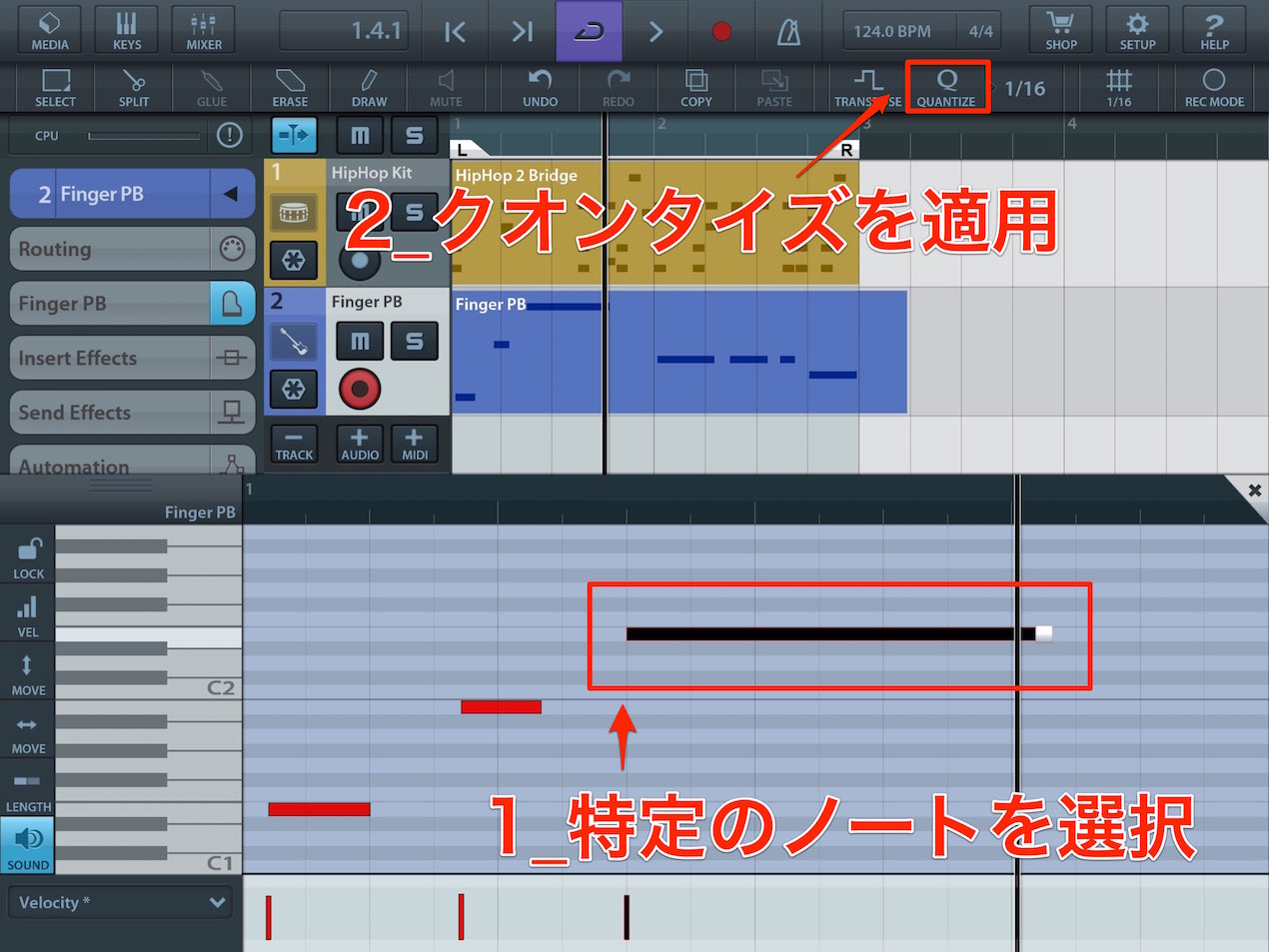Viewport: 1269px width, 952px height.
Task: Open HipHop Kit drum instrument icon
Action: [x=294, y=213]
